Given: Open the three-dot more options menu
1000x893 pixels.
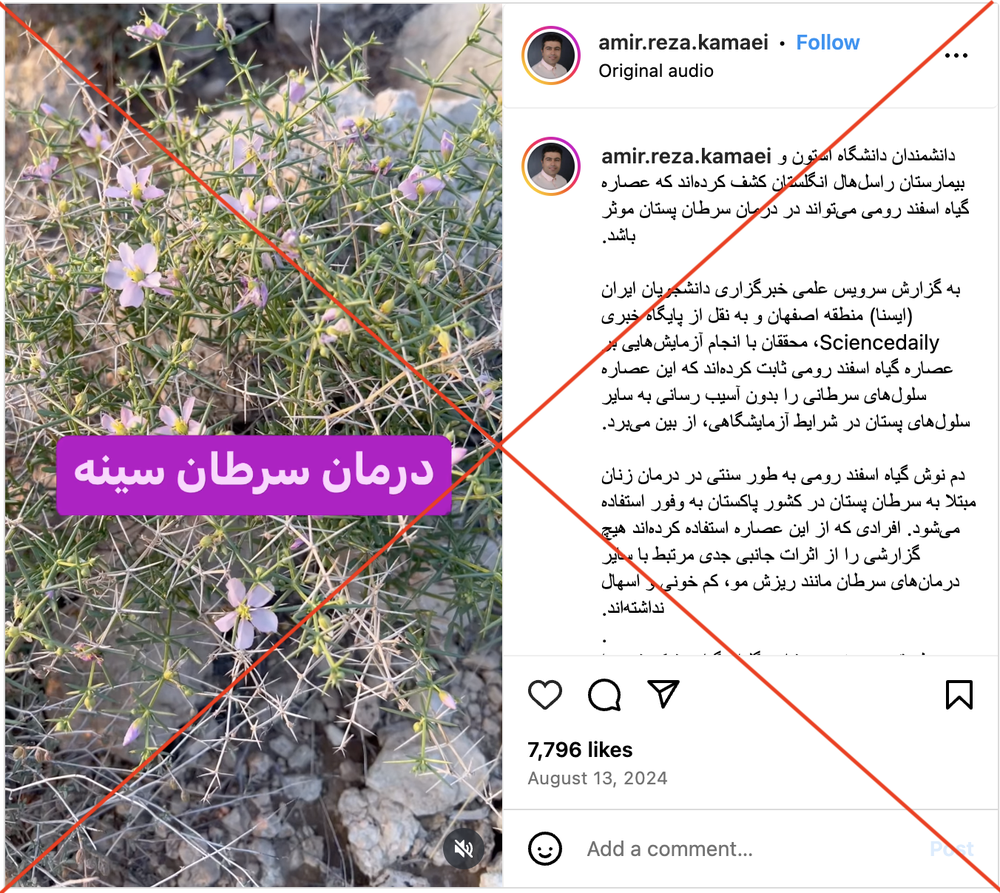Looking at the screenshot, I should [x=956, y=56].
